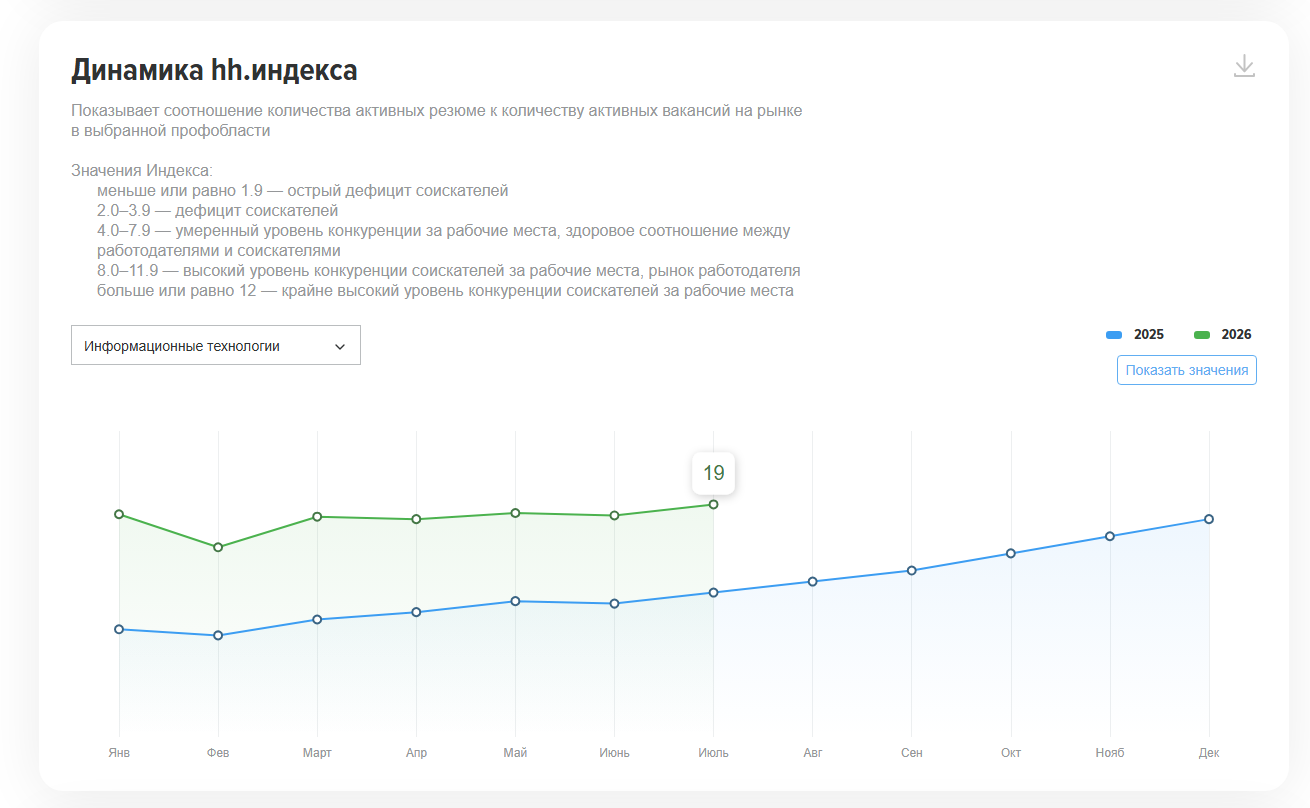The image size is (1310, 808).
Task: Click the heading Динамика hh.индекса
Action: tap(214, 71)
